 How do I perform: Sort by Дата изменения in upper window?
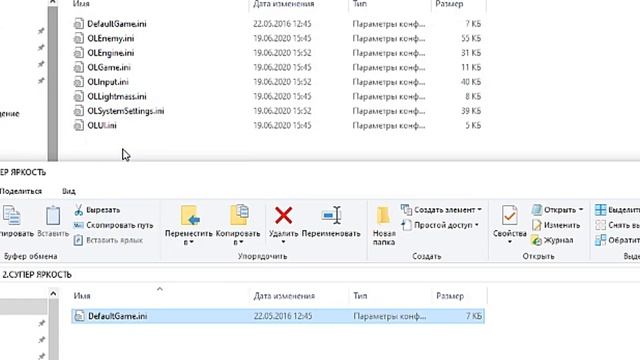tap(283, 4)
